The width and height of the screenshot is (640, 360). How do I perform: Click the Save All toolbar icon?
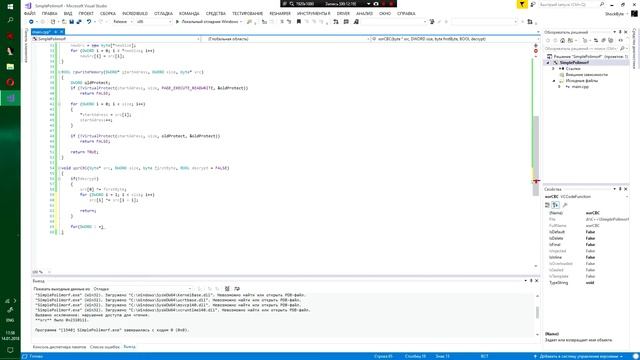click(79, 22)
